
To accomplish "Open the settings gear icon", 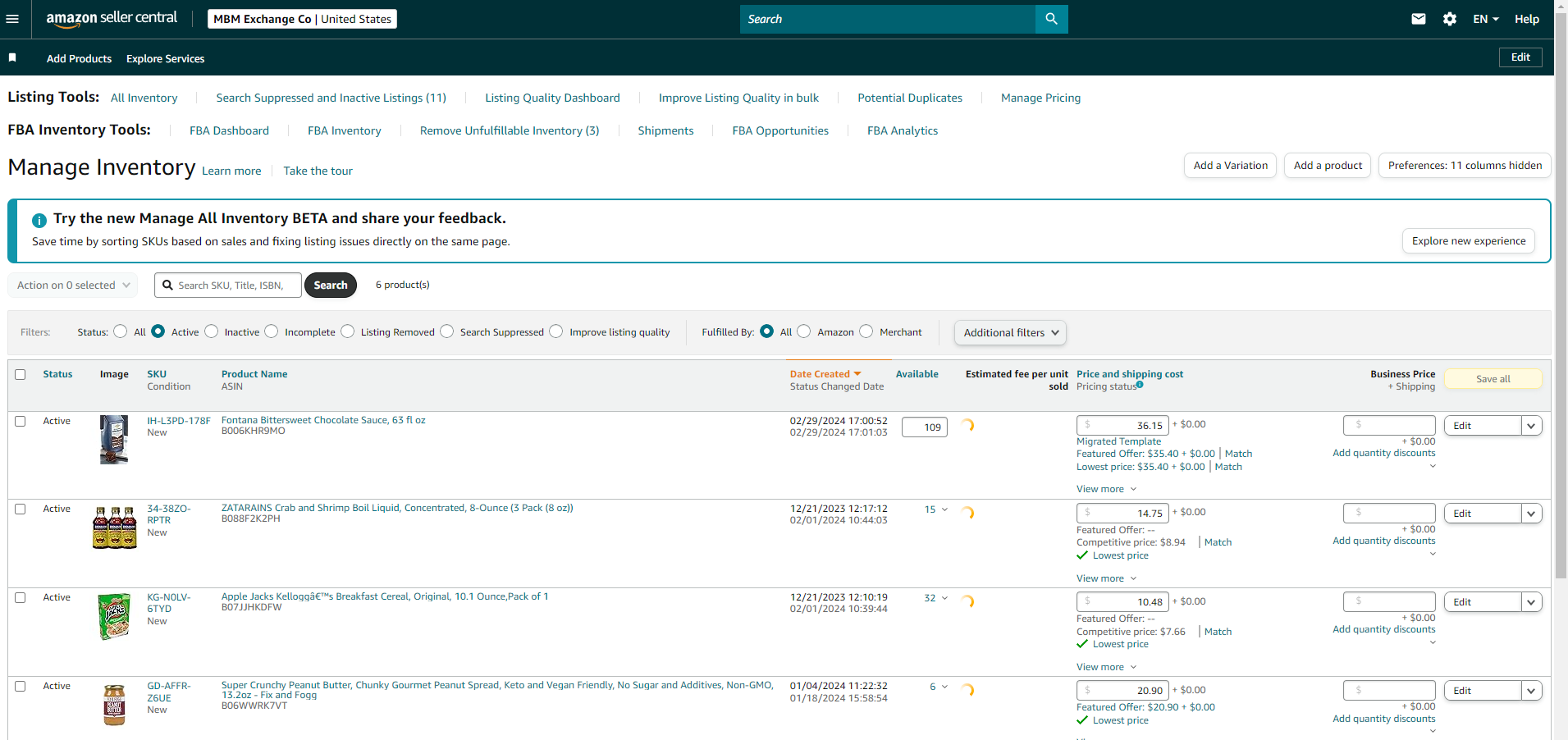I will pyautogui.click(x=1450, y=19).
